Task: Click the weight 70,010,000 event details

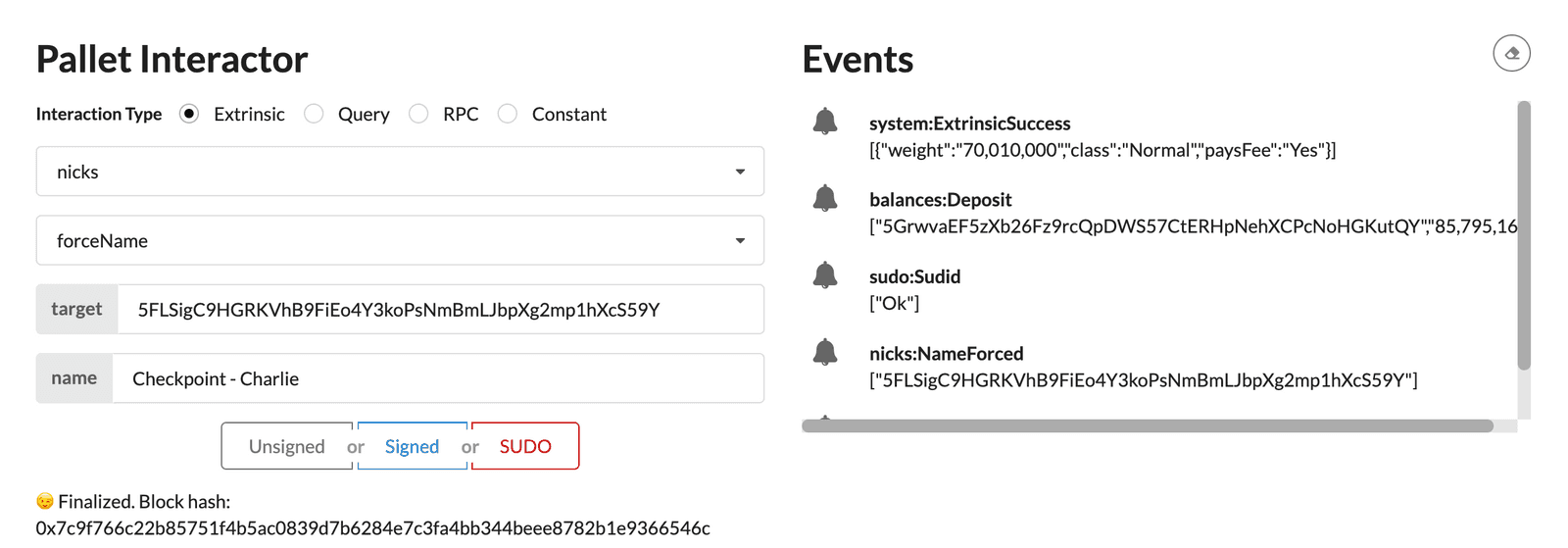Action: click(x=1102, y=150)
